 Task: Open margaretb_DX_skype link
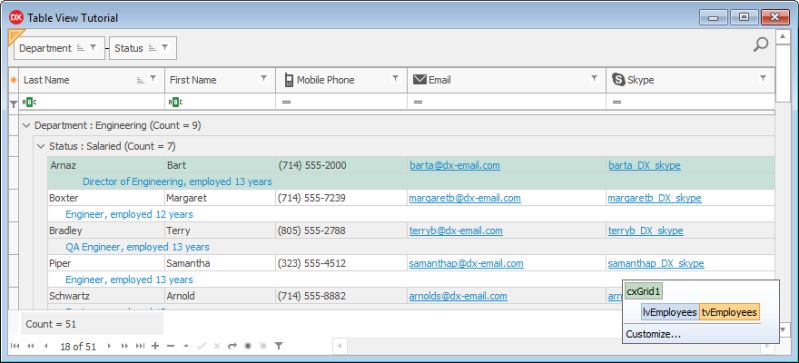tap(654, 198)
